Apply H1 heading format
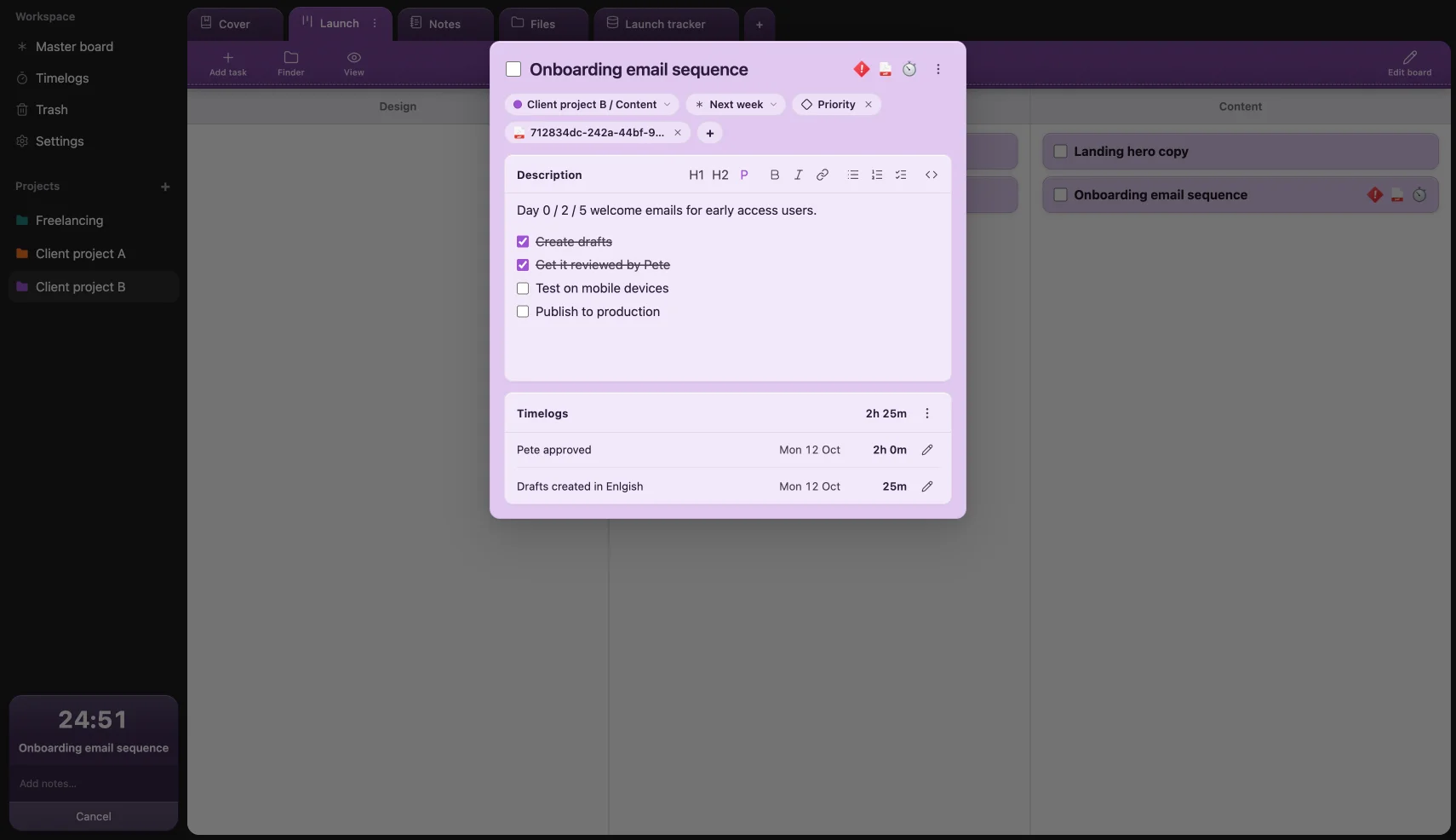Viewport: 1456px width, 840px height. [x=696, y=175]
